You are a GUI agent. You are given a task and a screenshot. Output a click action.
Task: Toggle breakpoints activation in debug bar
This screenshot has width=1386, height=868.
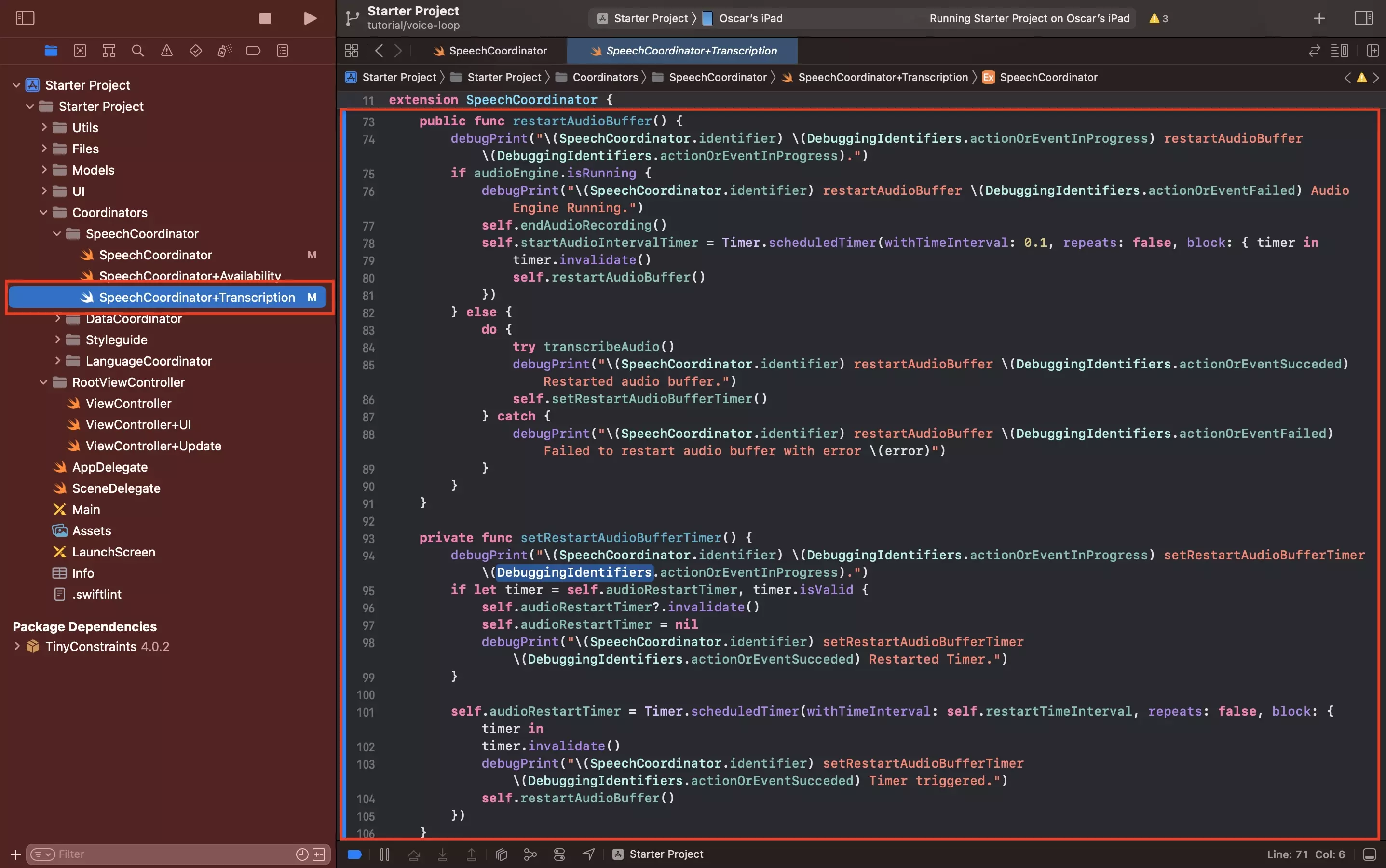pyautogui.click(x=355, y=854)
